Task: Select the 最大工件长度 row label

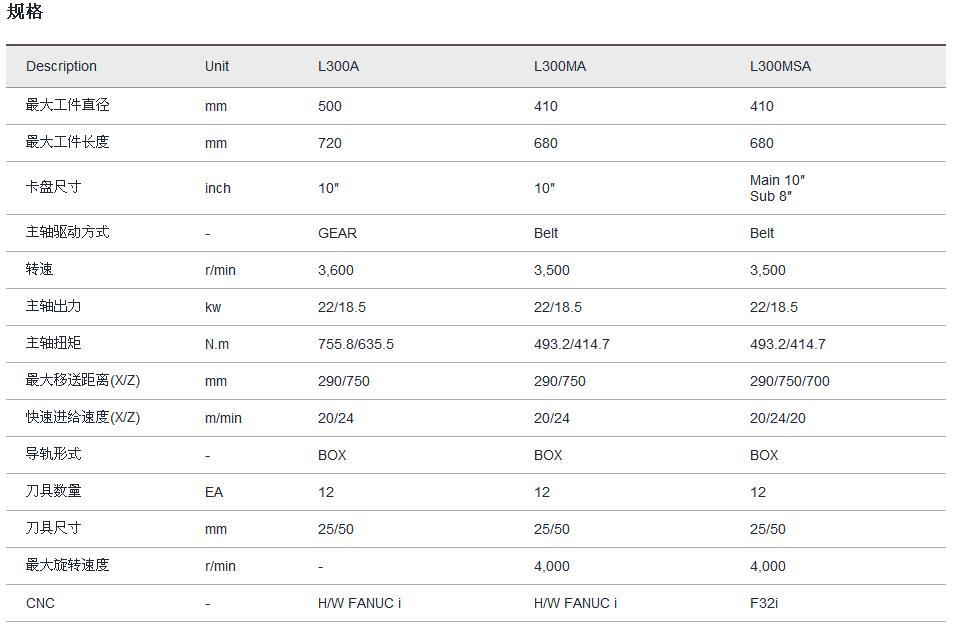Action: (67, 142)
